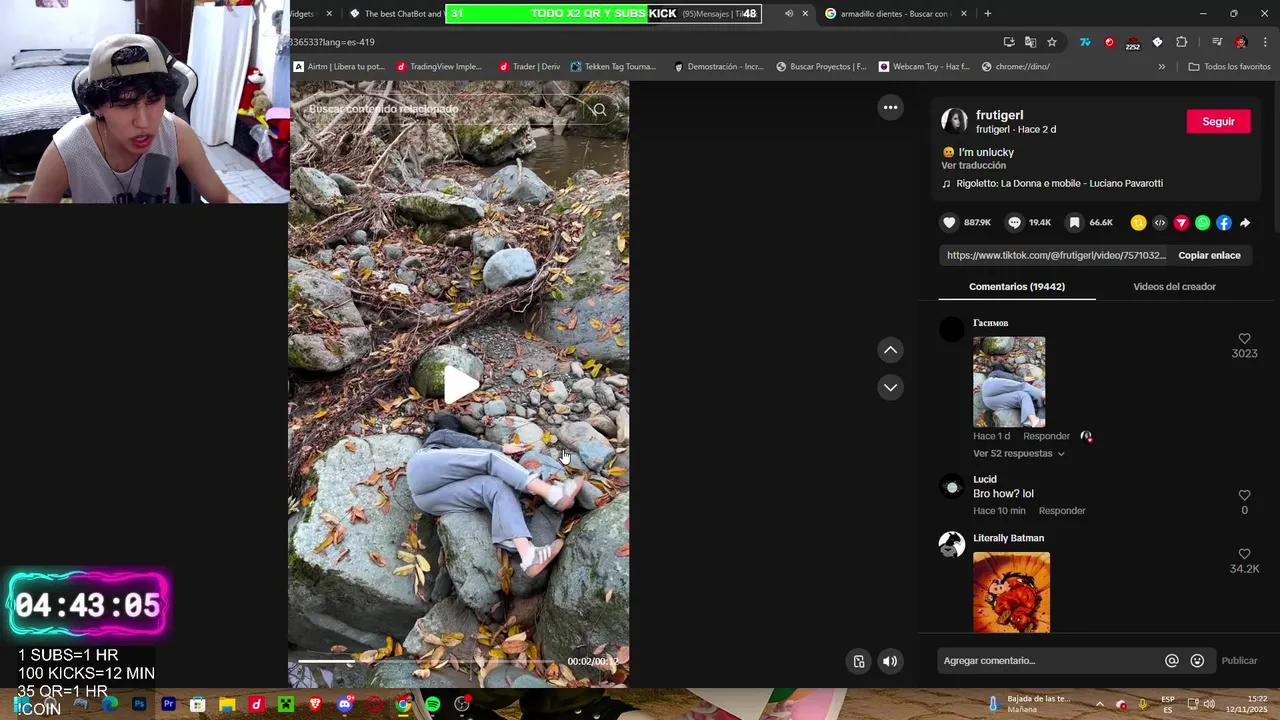Switch to armadillo dientes browser tab

[x=894, y=14]
